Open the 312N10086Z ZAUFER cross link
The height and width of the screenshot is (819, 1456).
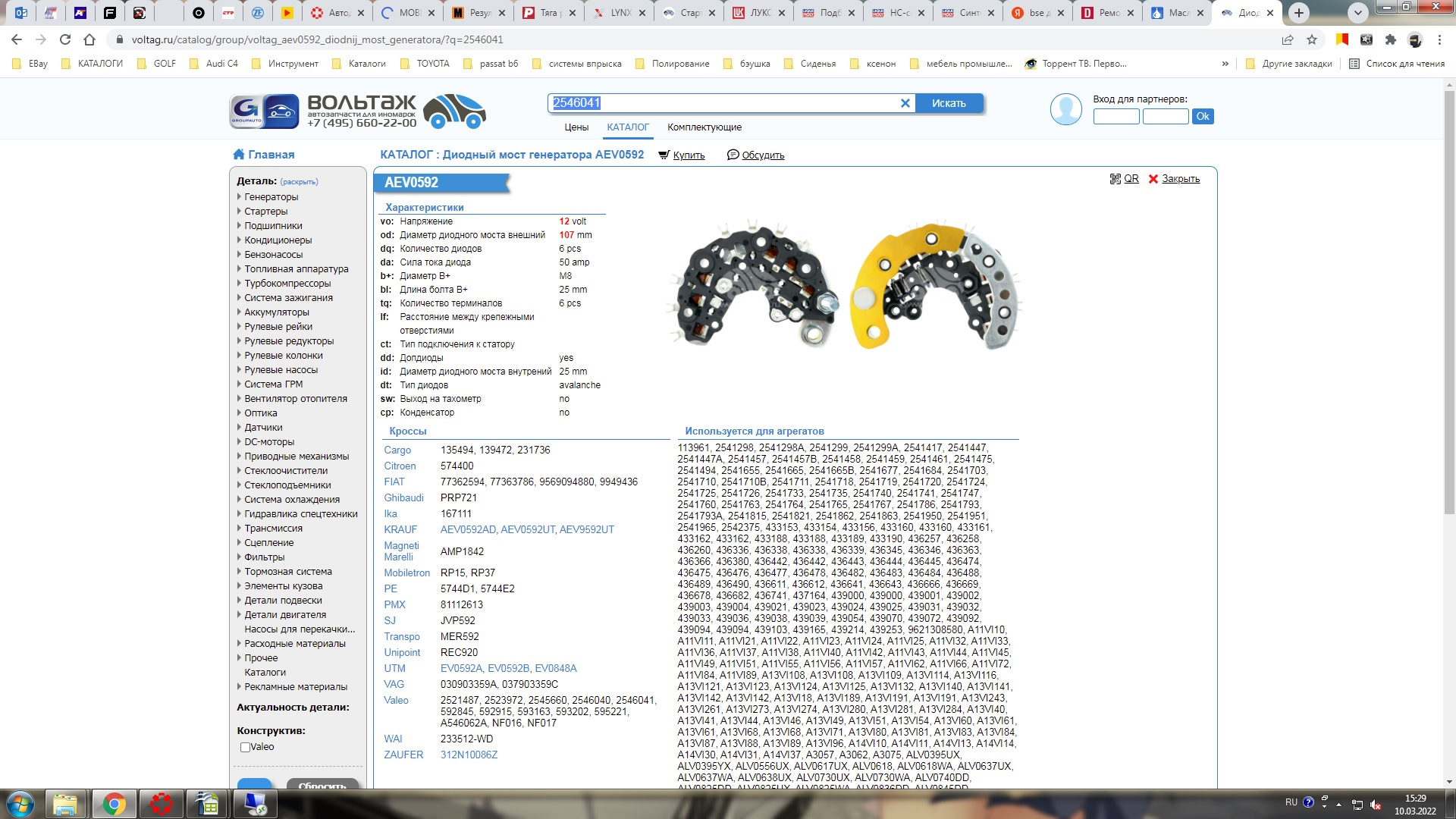(x=469, y=755)
